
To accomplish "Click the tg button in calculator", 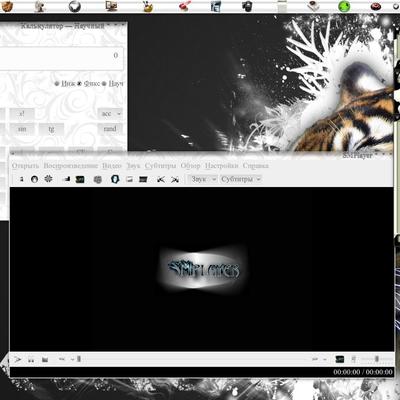I will [x=51, y=129].
